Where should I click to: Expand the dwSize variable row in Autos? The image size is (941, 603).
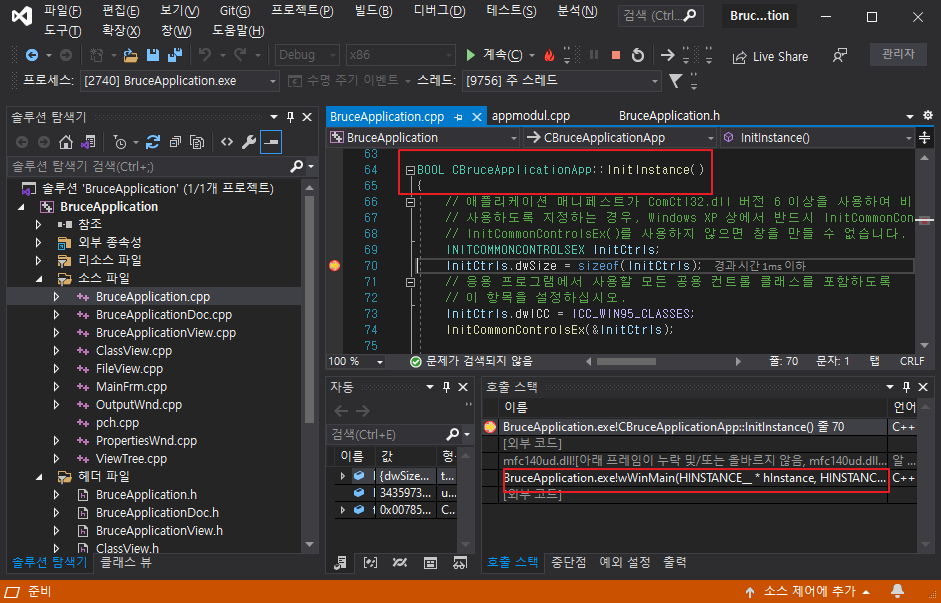343,476
